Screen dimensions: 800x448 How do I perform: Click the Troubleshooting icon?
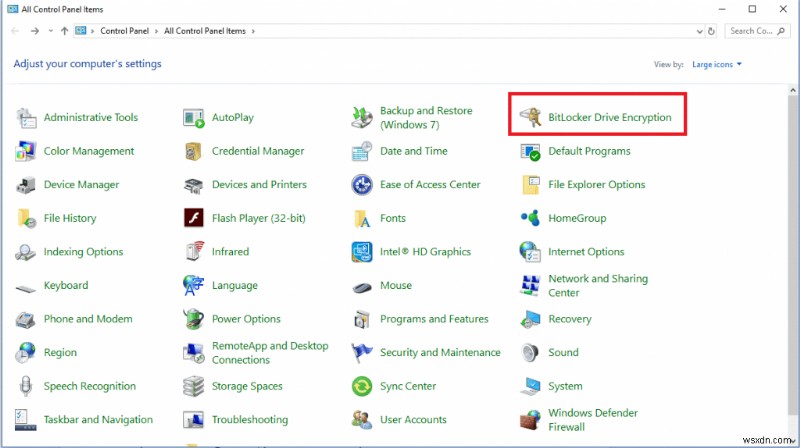coord(193,420)
